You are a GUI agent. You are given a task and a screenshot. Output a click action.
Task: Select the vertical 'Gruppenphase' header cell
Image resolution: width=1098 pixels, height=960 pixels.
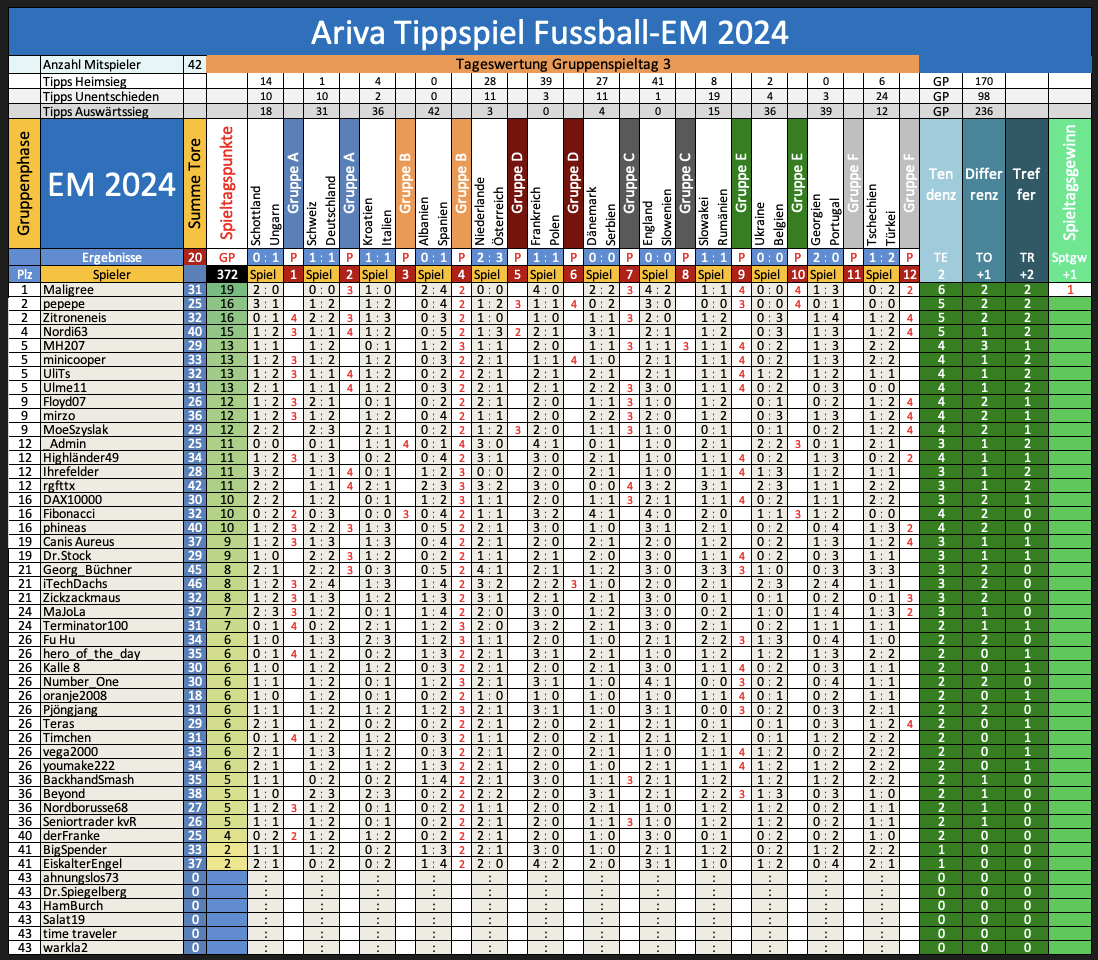tap(25, 183)
